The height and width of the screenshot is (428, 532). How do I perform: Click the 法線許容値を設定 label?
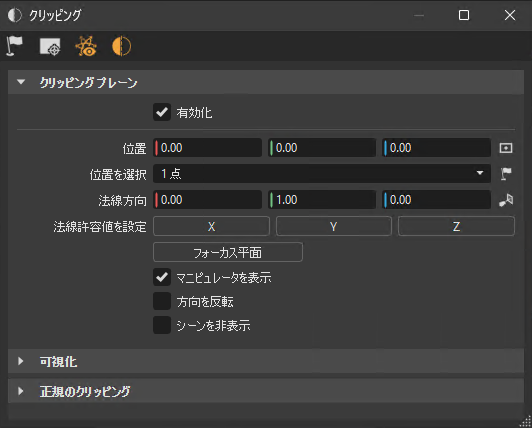click(x=100, y=227)
